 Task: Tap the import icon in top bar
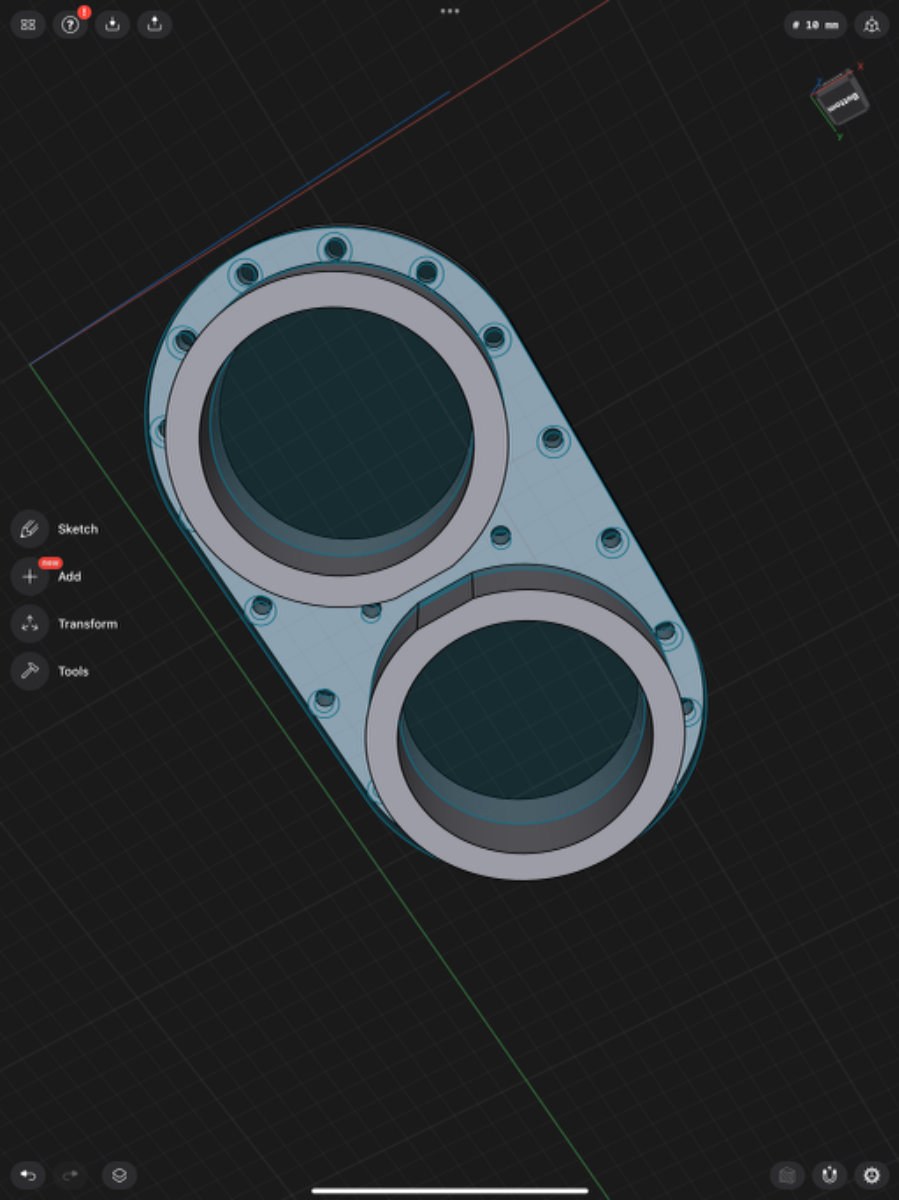(x=112, y=25)
